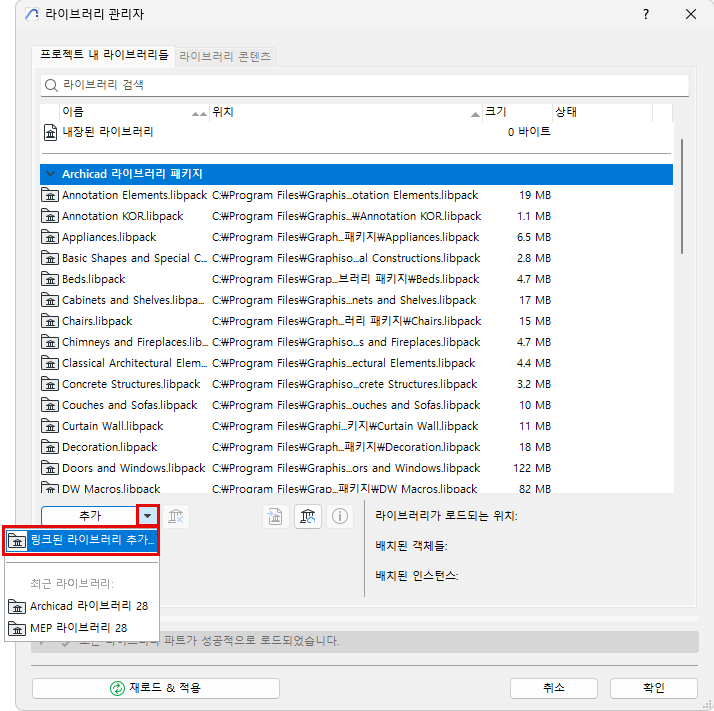Image resolution: width=714 pixels, height=711 pixels.
Task: Click icon of Annotation KOR.libpack
Action: [50, 216]
